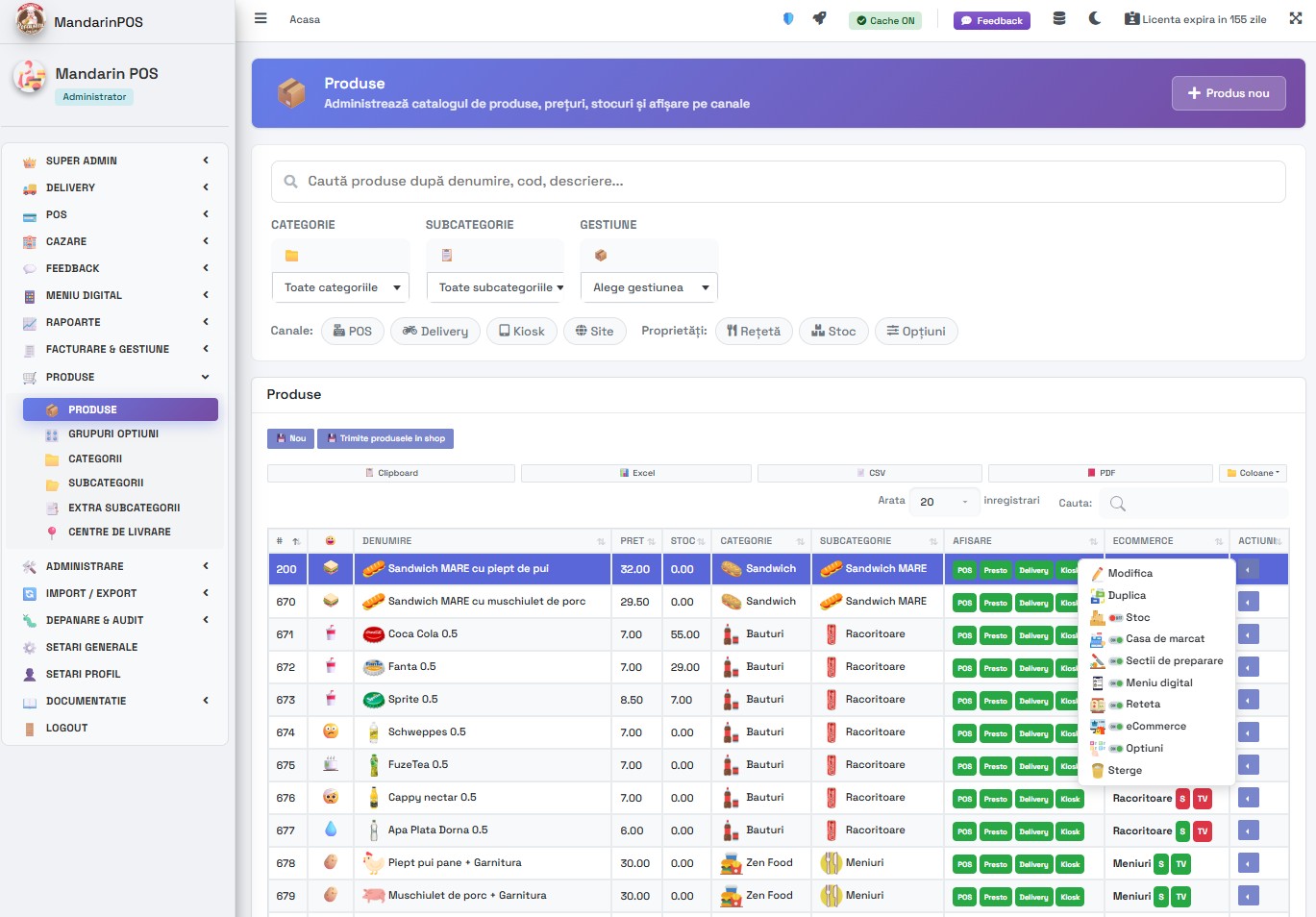Viewport: 1316px width, 917px height.
Task: Choose Sterge in the actions menu
Action: tap(1124, 770)
